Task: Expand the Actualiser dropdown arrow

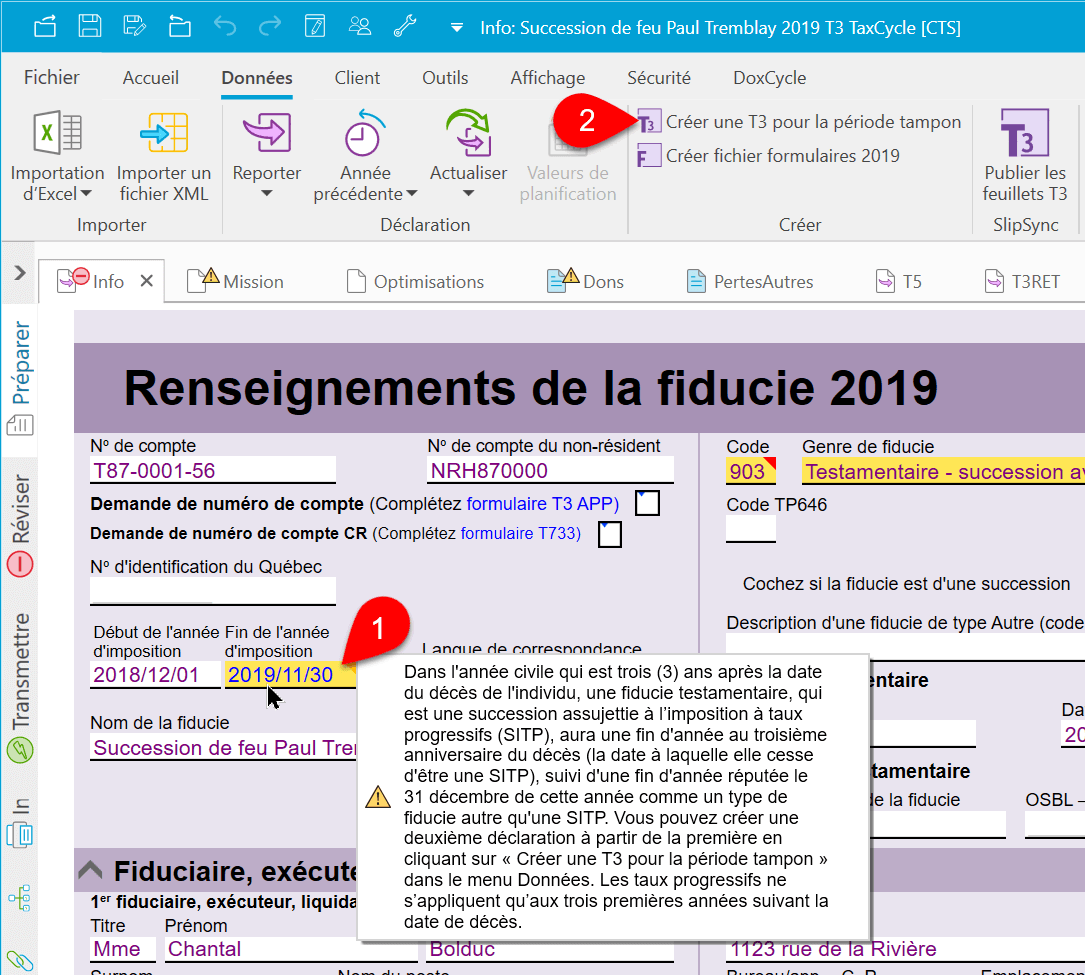Action: click(x=468, y=194)
